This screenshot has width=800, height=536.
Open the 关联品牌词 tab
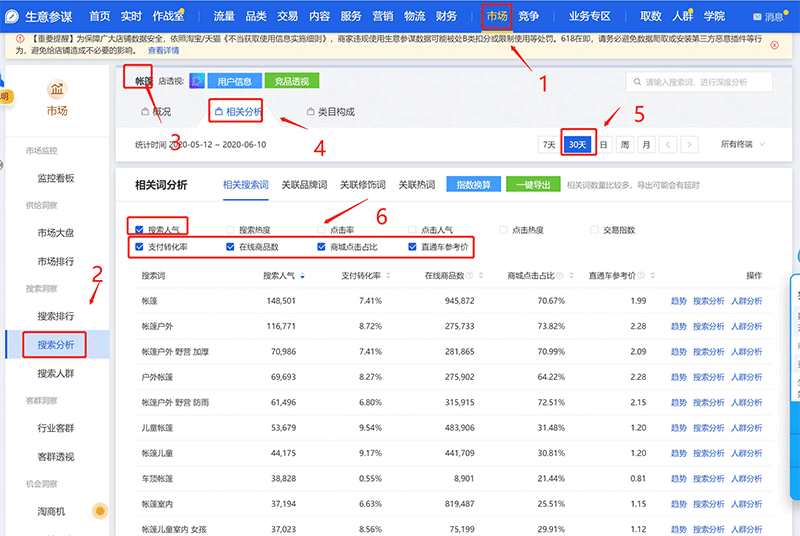click(305, 185)
